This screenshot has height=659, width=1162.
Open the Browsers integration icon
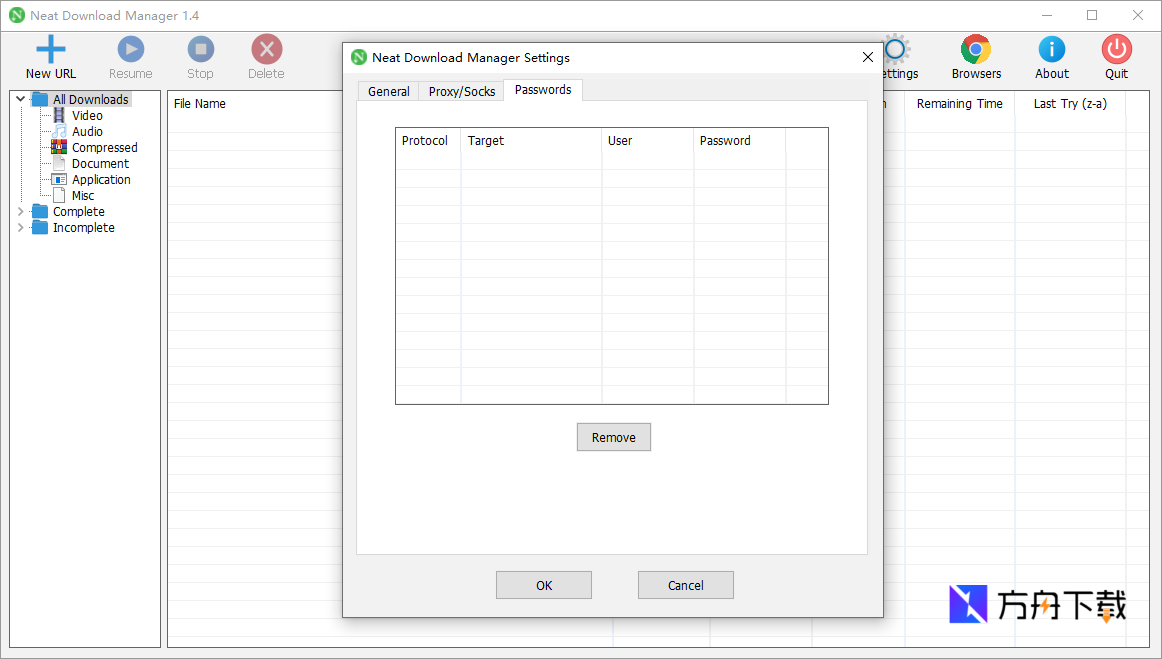click(975, 48)
